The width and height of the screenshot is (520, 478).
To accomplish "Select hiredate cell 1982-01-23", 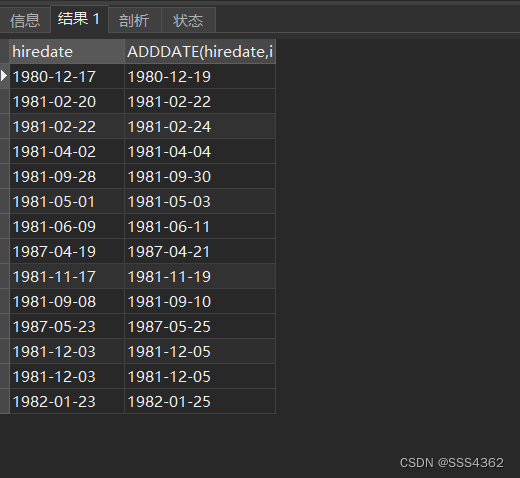I will tap(67, 401).
